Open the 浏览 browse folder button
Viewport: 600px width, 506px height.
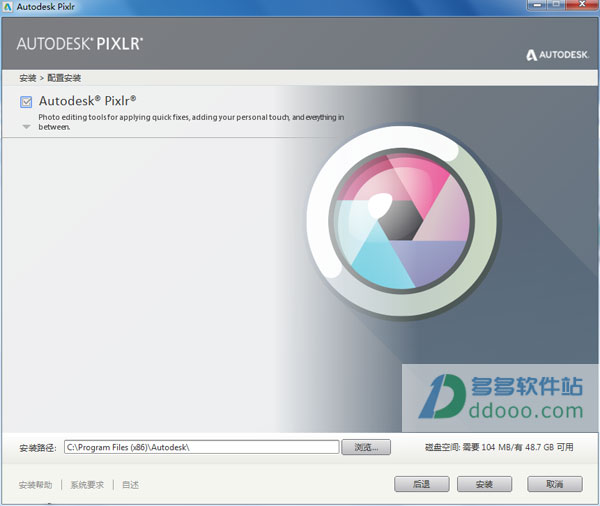[x=366, y=447]
